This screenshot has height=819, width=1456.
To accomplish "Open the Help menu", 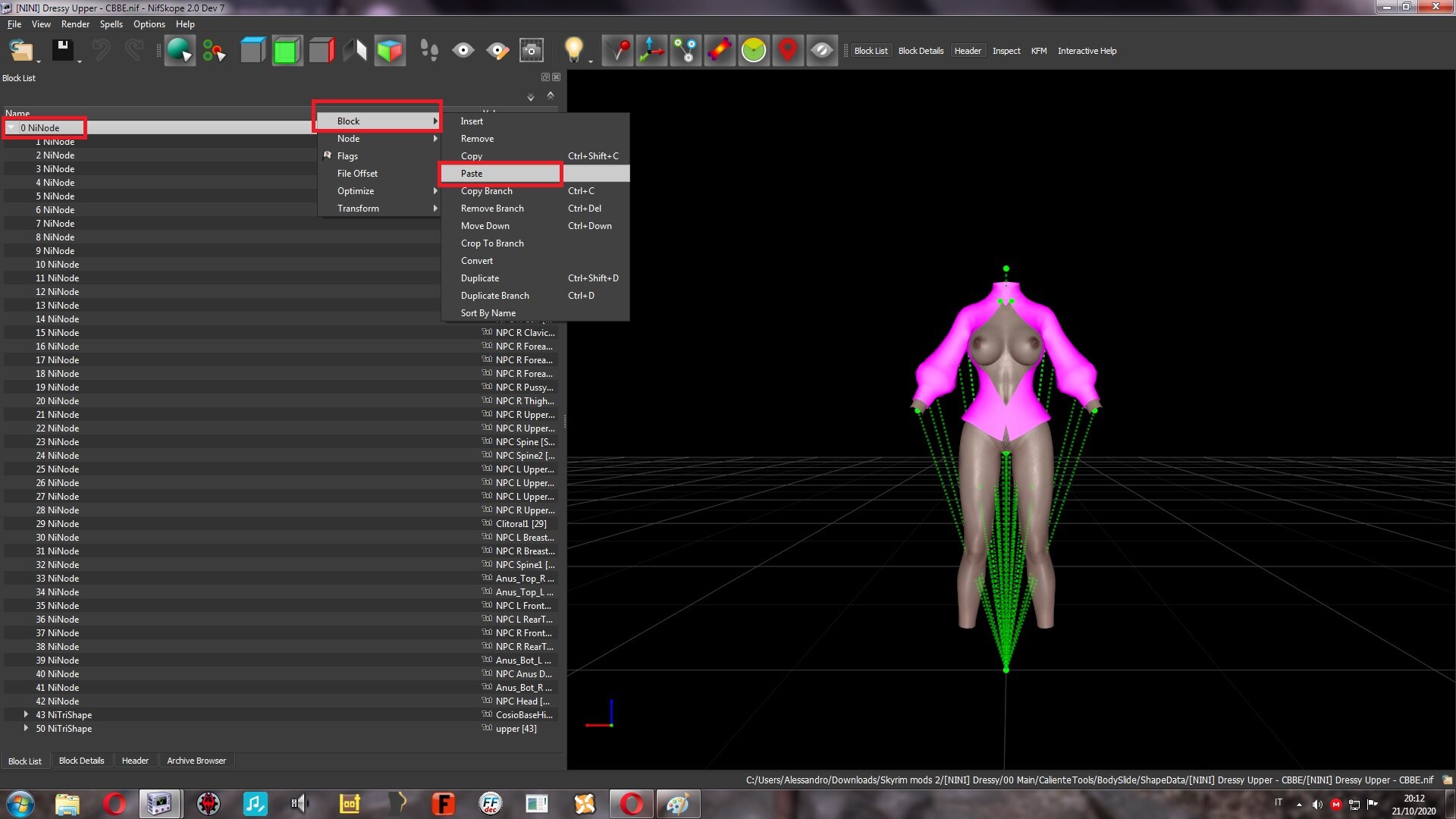I will [185, 24].
